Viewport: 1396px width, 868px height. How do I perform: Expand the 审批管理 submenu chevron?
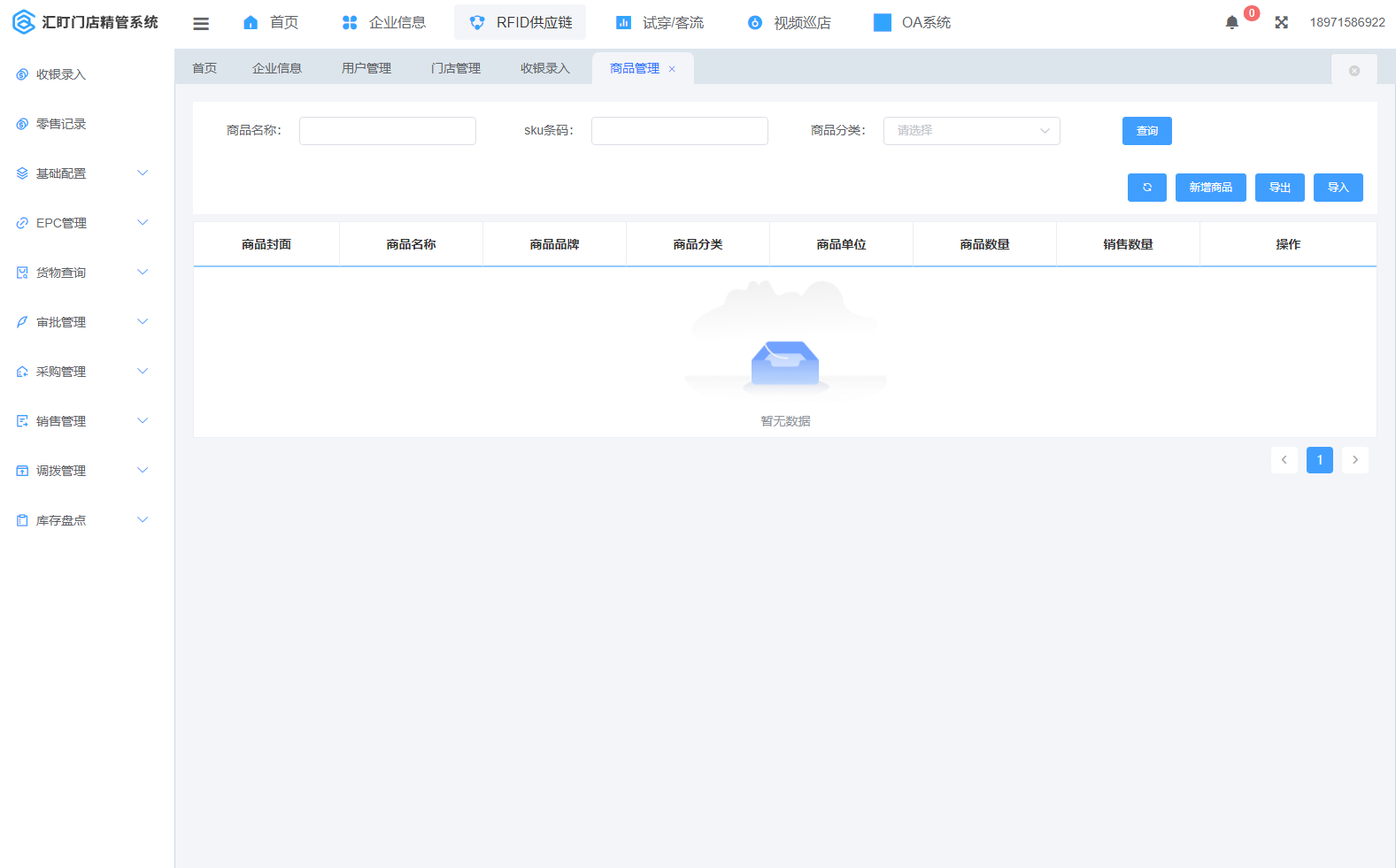pyautogui.click(x=143, y=322)
